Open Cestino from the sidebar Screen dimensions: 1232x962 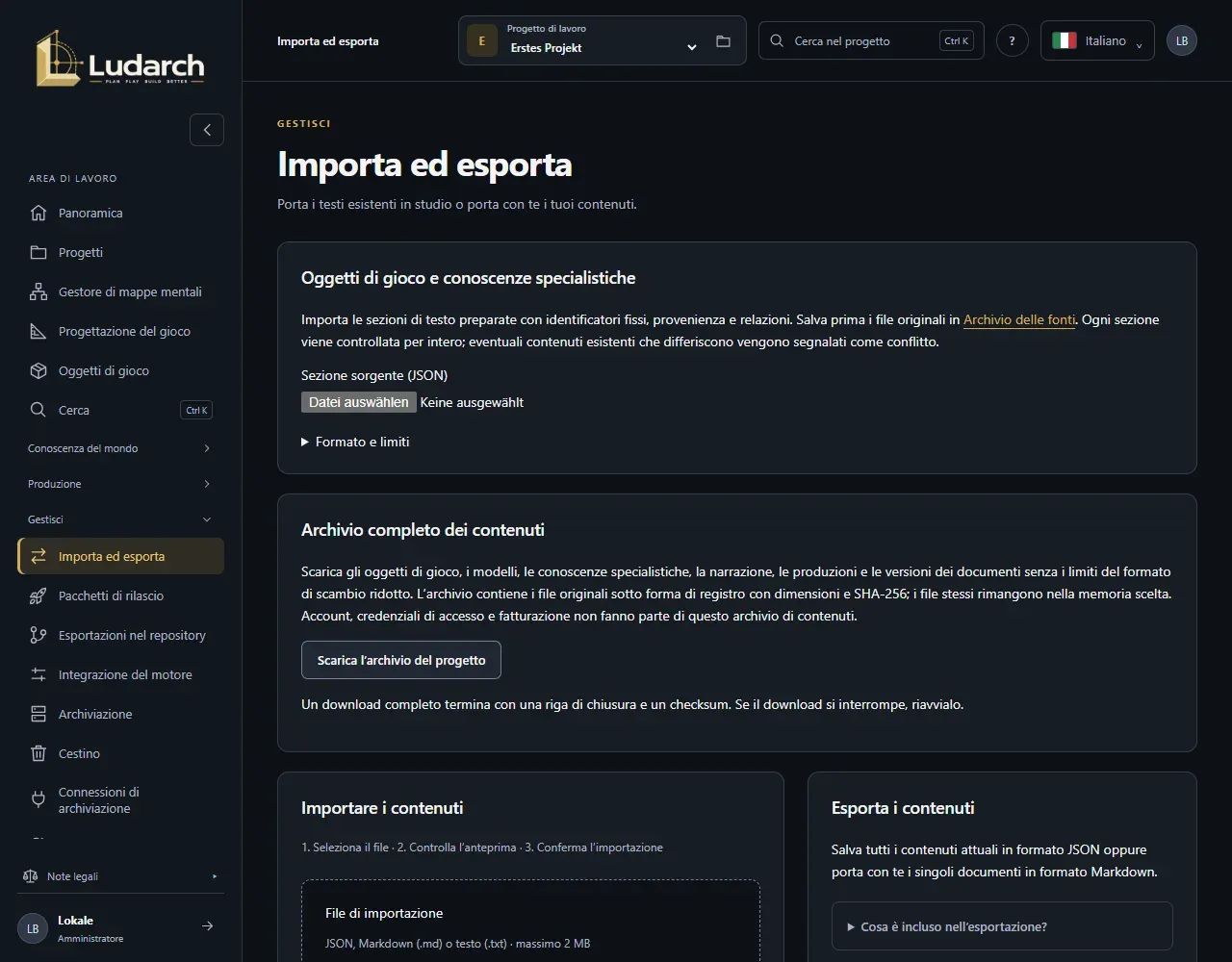click(x=120, y=753)
